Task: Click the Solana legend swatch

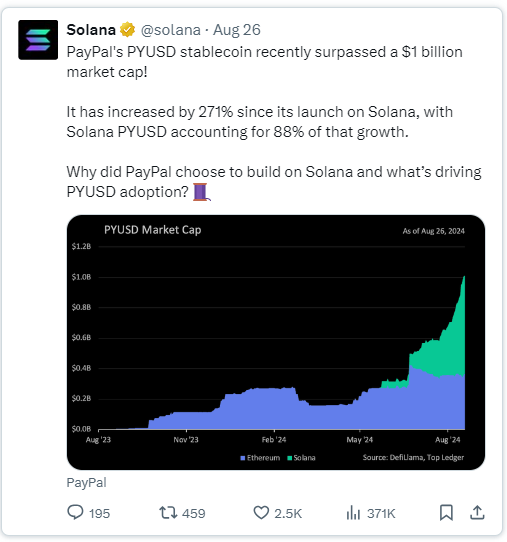Action: click(290, 458)
